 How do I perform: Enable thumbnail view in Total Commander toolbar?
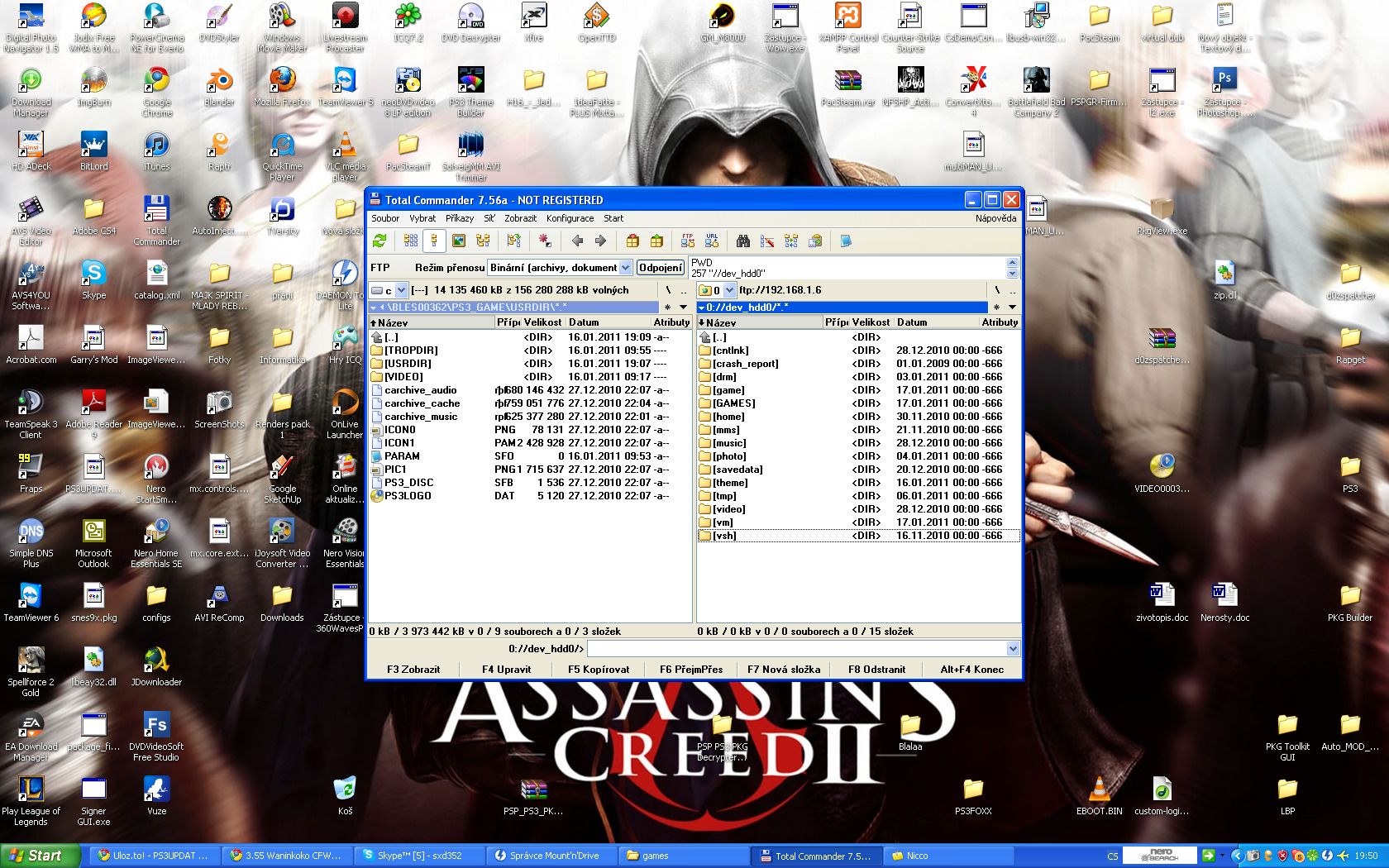click(458, 241)
